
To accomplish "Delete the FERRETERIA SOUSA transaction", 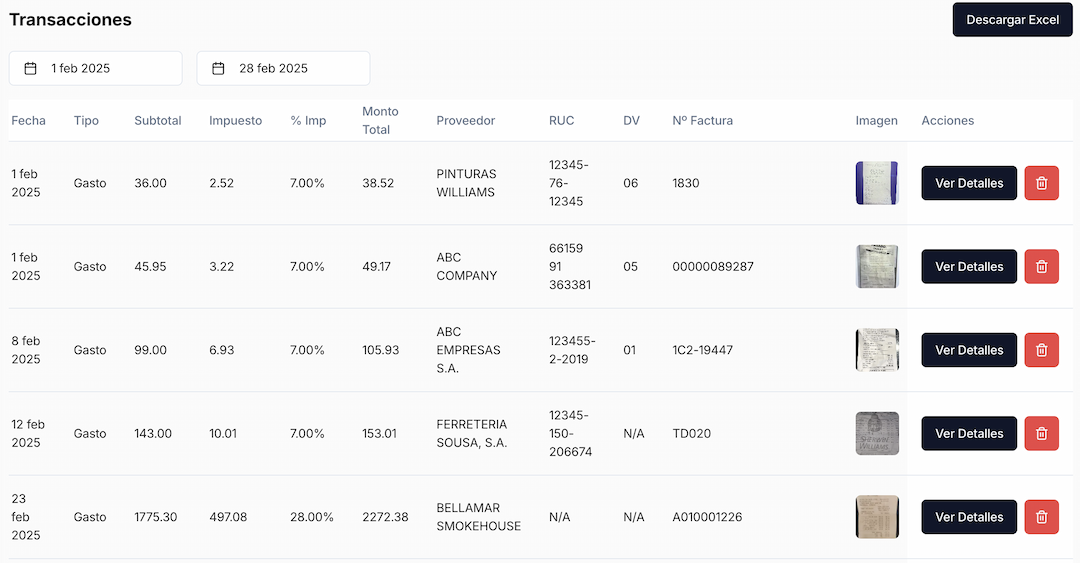I will click(1041, 433).
